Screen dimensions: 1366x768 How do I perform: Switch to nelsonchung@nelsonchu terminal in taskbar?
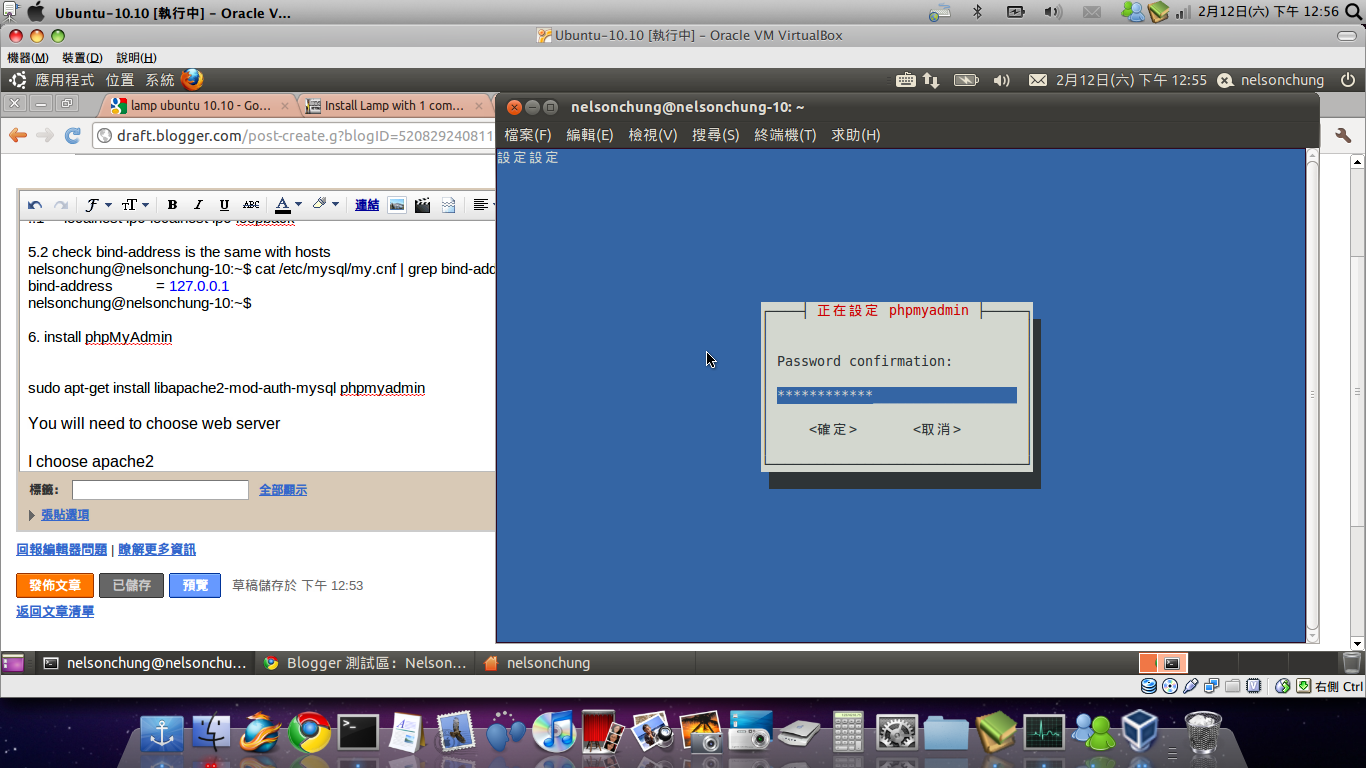point(146,662)
